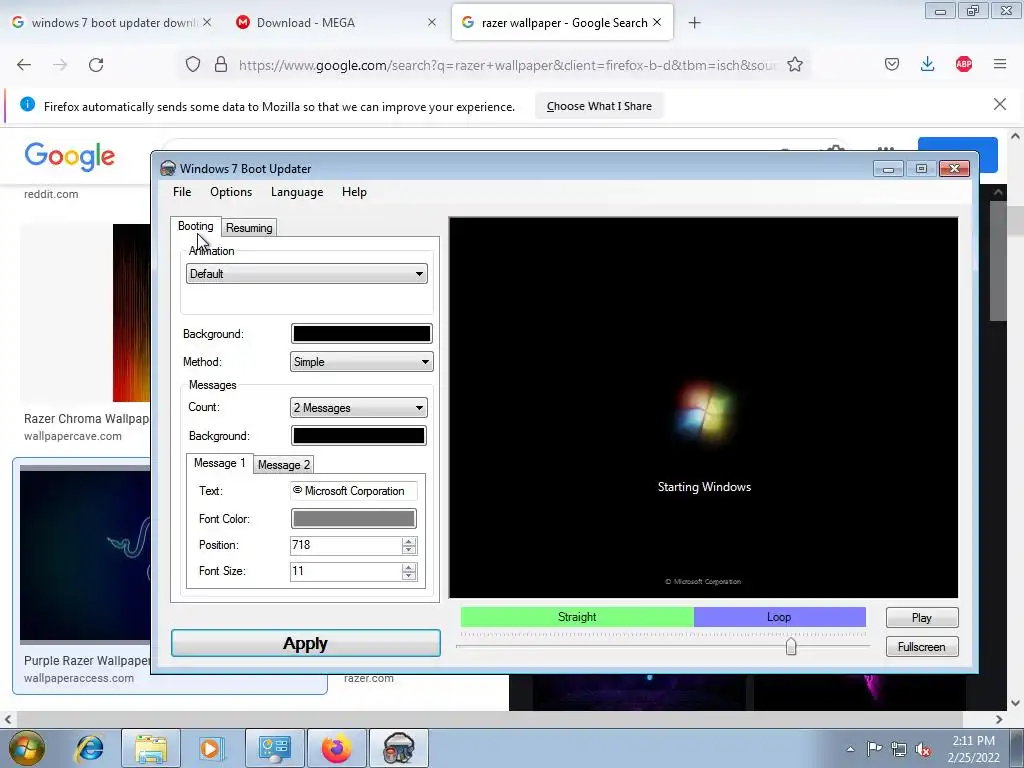Click the site padlock icon
The height and width of the screenshot is (768, 1024).
pyautogui.click(x=221, y=64)
